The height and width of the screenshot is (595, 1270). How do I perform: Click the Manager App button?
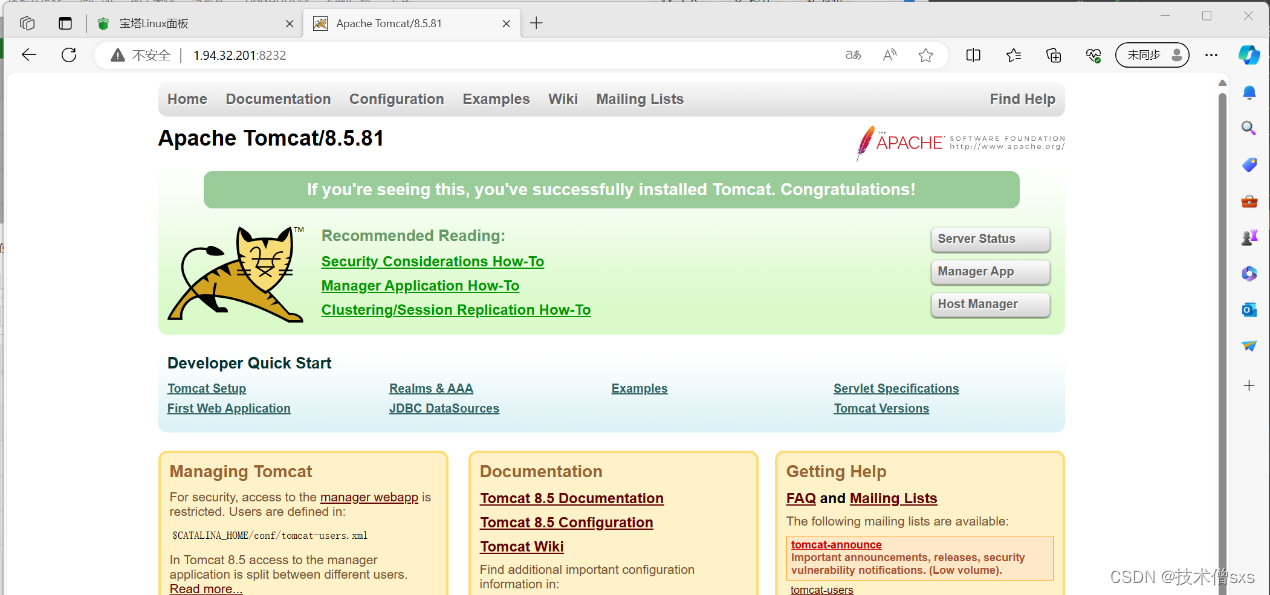coord(990,272)
